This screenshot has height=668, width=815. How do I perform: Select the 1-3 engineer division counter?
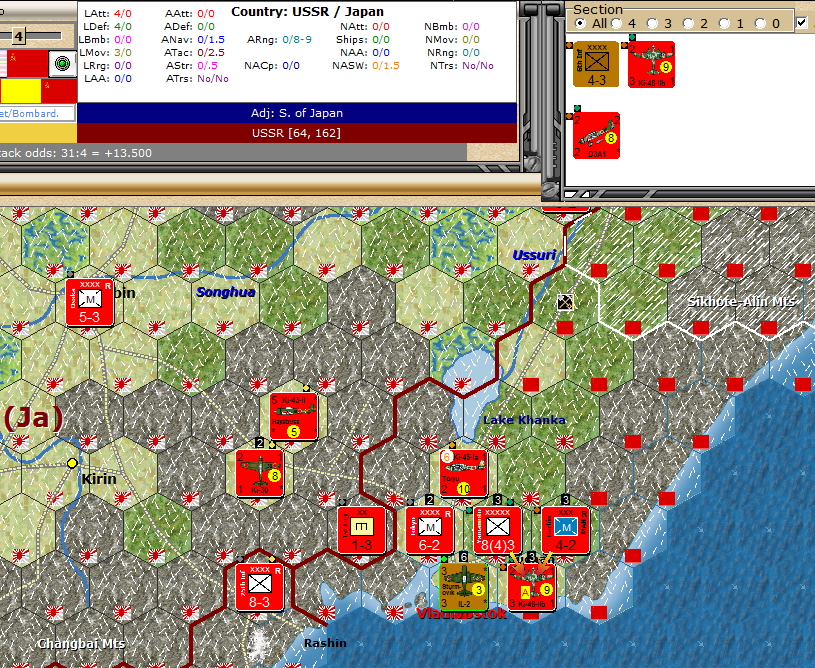click(362, 530)
